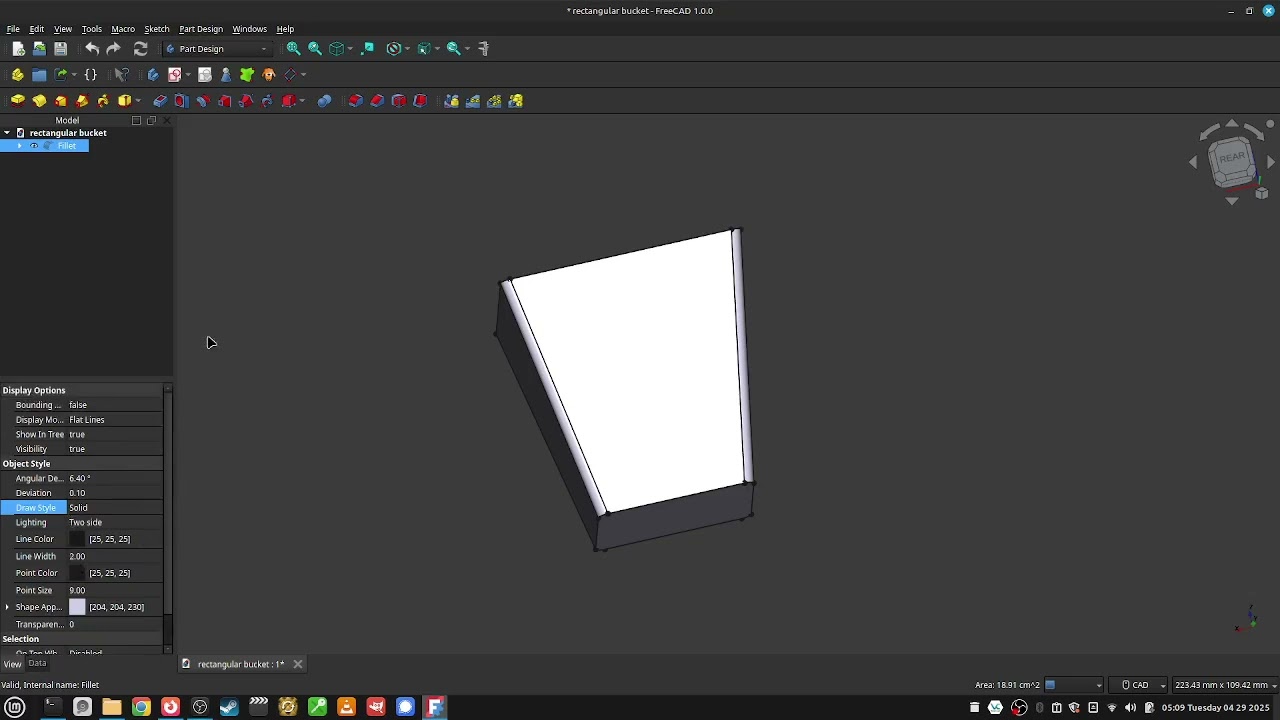Open the status bar color selector dropdown
The width and height of the screenshot is (1280, 720).
(x=1074, y=685)
